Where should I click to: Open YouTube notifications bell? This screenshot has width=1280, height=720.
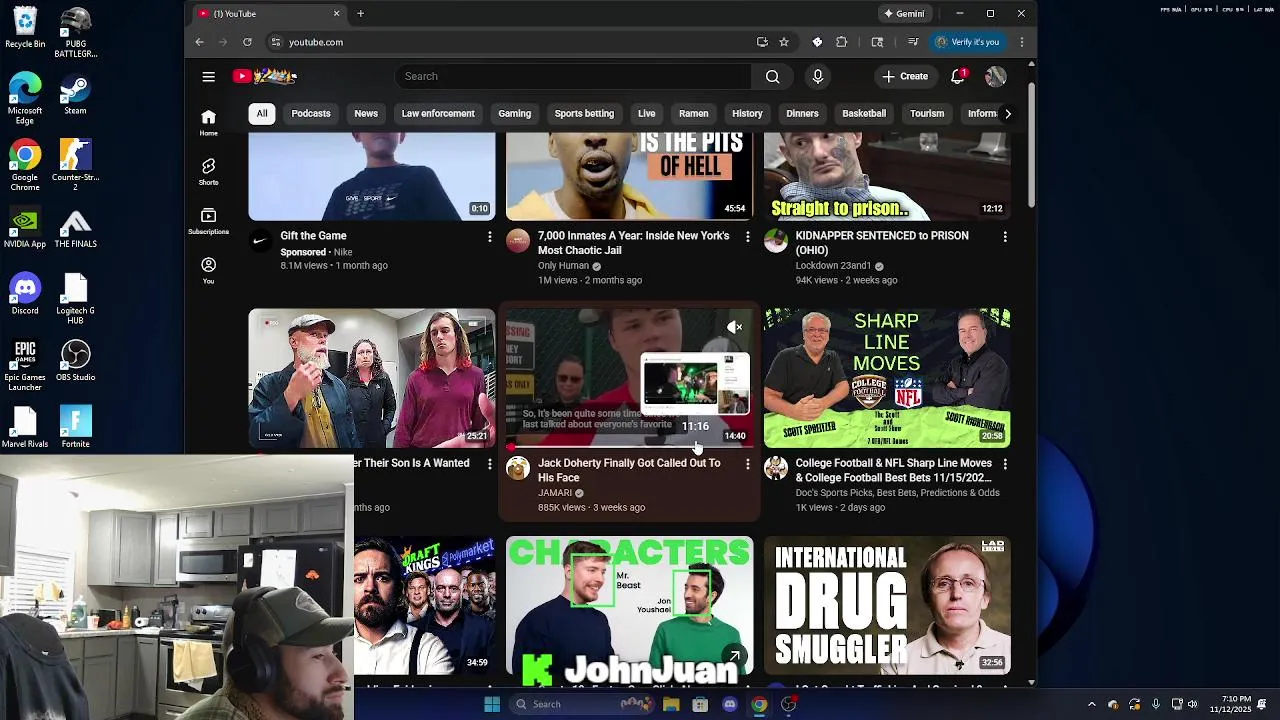(957, 76)
